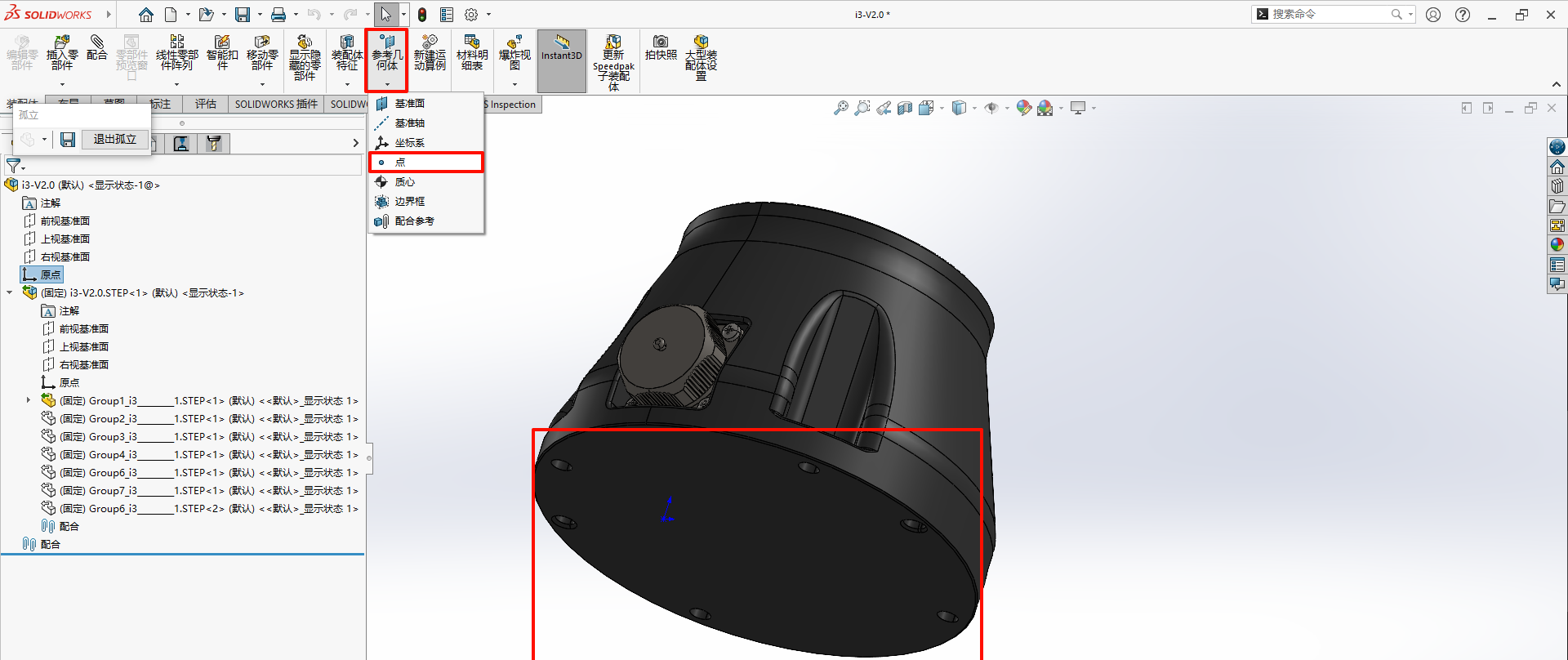Viewport: 1568px width, 660px height.
Task: Open the File Properties icon
Action: pos(447,15)
